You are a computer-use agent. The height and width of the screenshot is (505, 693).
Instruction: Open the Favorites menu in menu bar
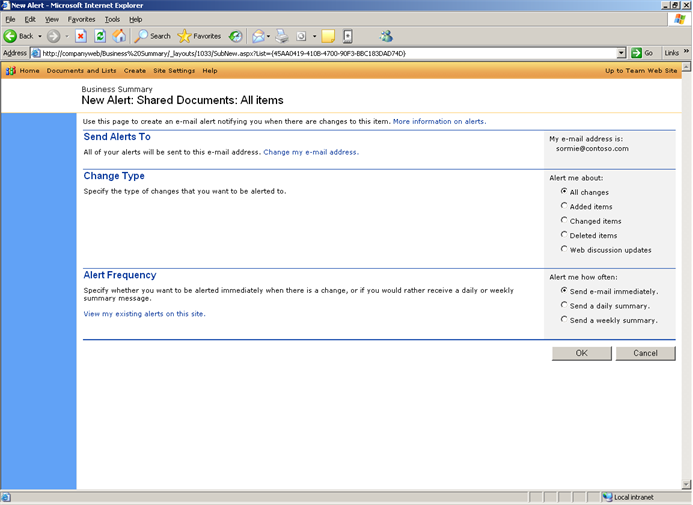pos(81,19)
